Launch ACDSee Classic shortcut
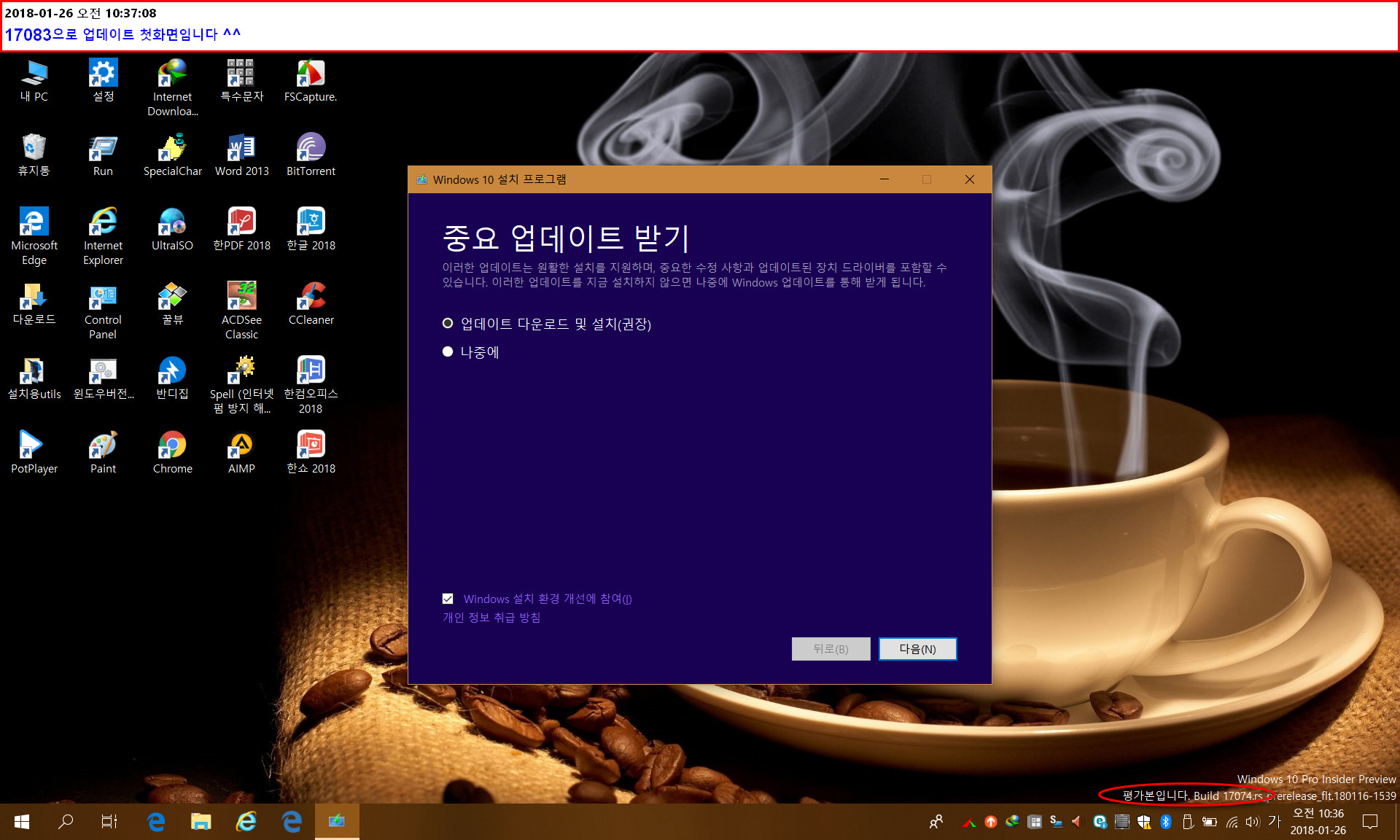 (241, 311)
